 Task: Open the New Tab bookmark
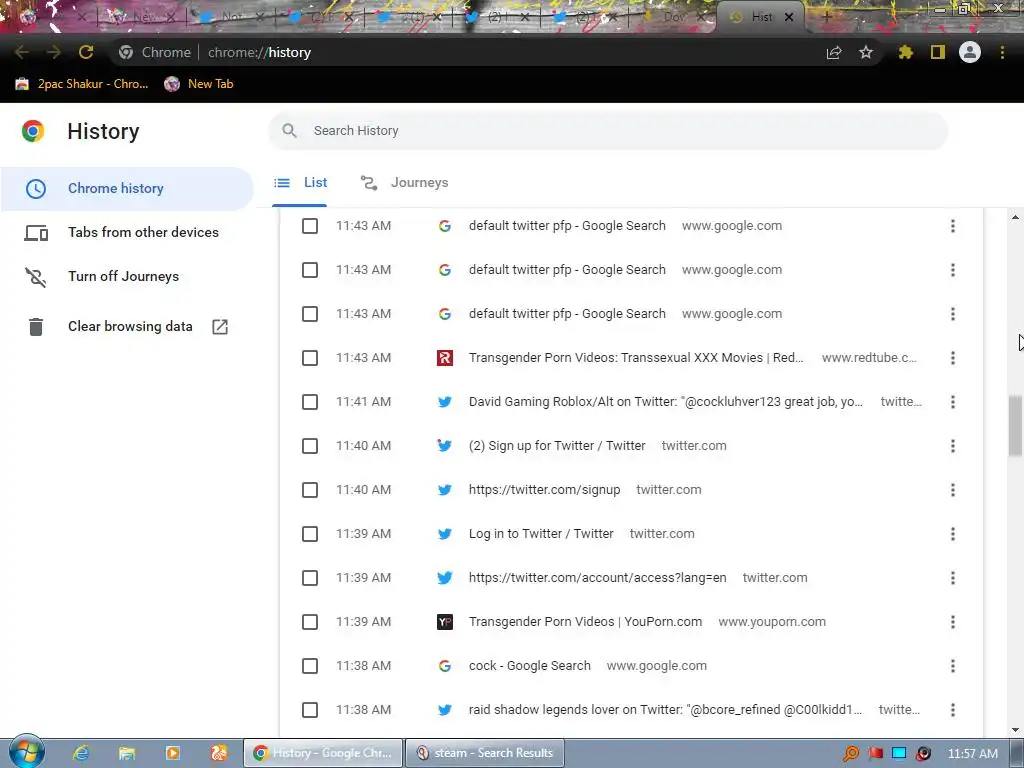[x=199, y=84]
